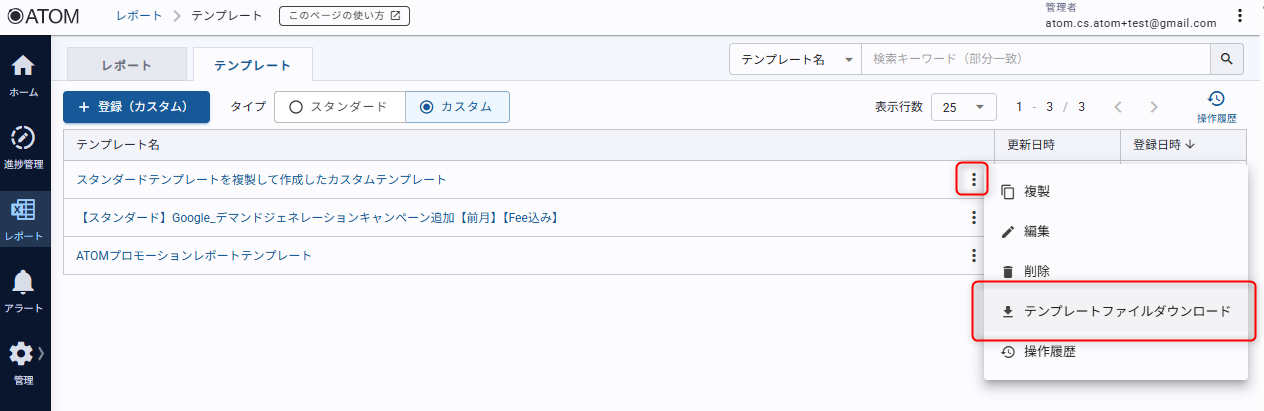Image resolution: width=1264 pixels, height=411 pixels.
Task: Choose テンプレートファイルダウンロード from context menu
Action: click(1116, 312)
